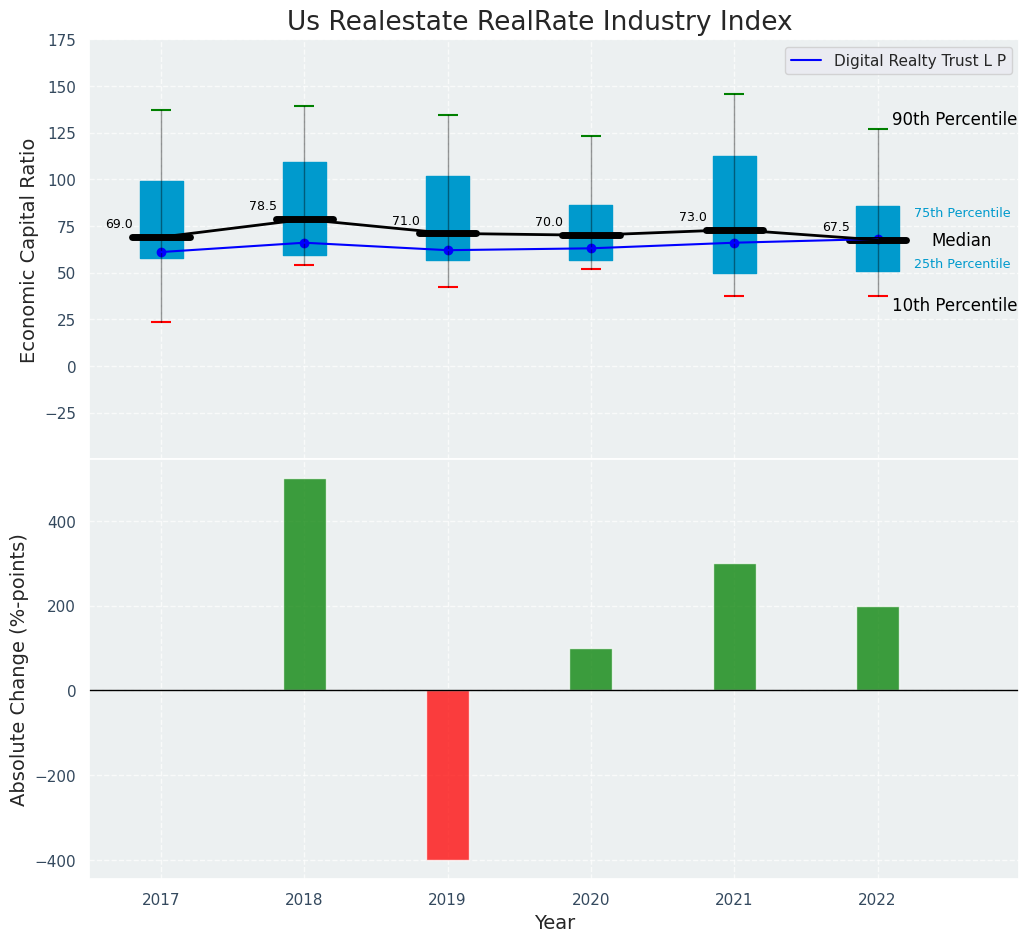This screenshot has width=1029, height=942.
Task: Click the 2018 blue data point marker
Action: coord(304,243)
